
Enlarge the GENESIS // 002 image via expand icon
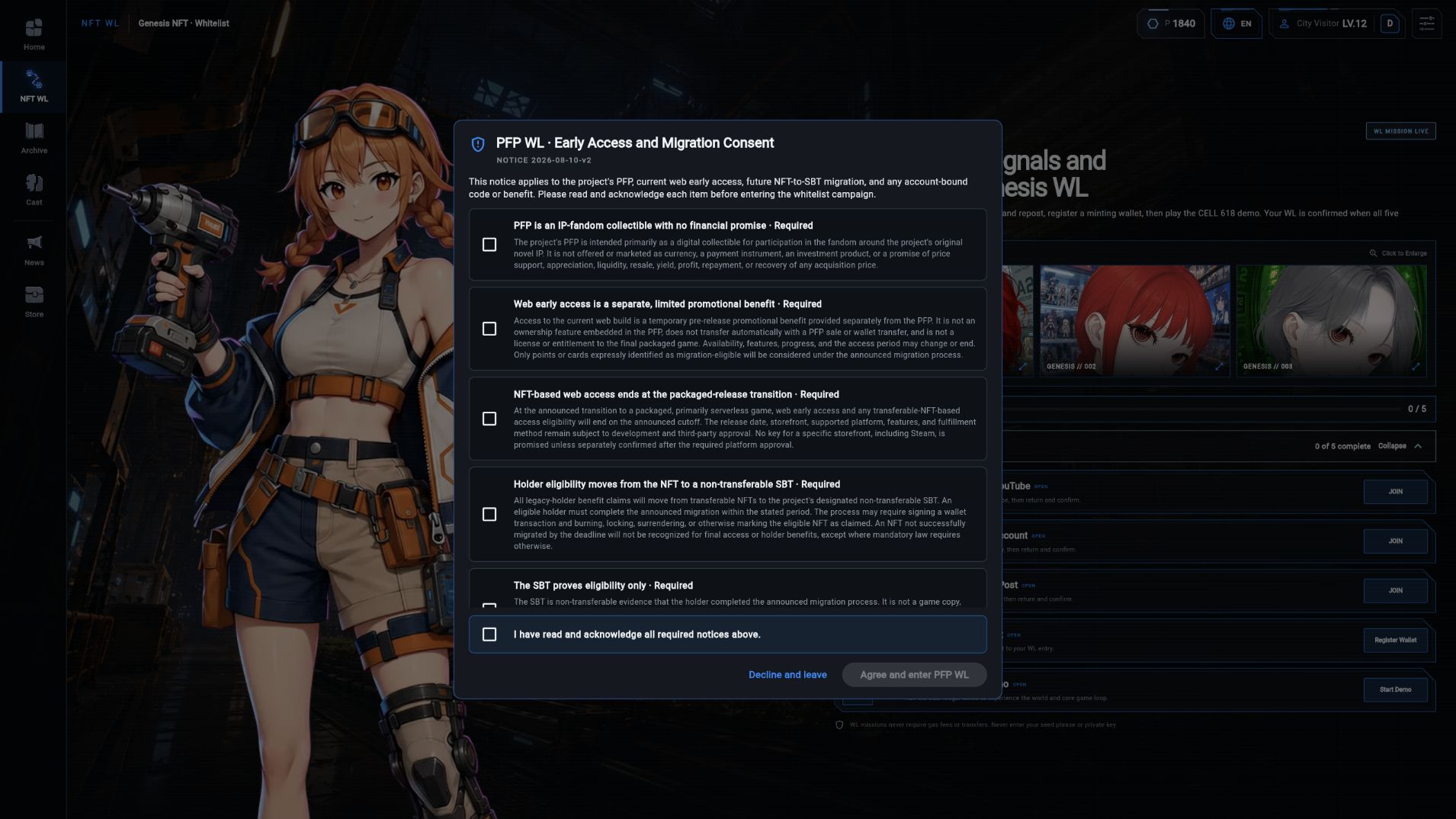(1219, 367)
